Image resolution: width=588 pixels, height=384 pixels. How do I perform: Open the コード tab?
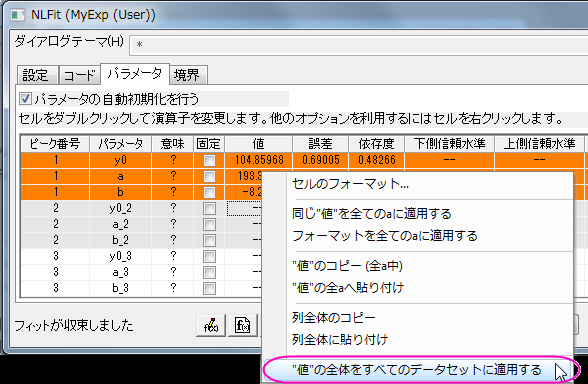[80, 75]
